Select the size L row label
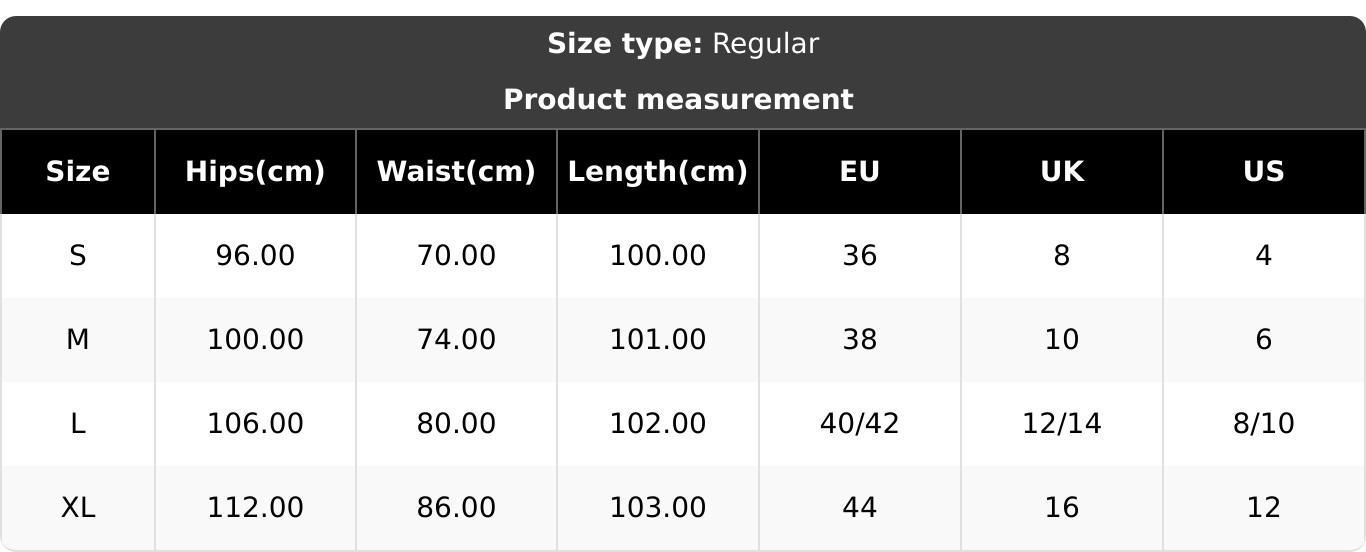This screenshot has height=552, width=1366. [x=78, y=424]
